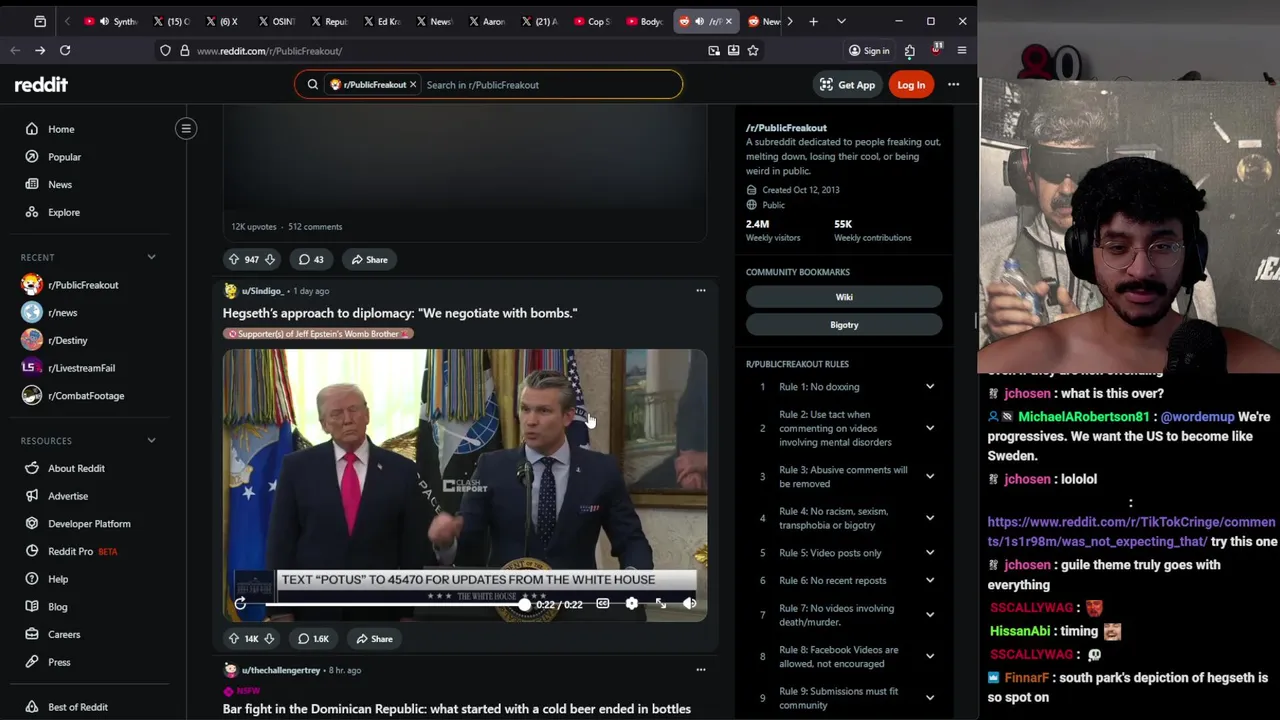Switch to the OSINT tab
The width and height of the screenshot is (1280, 720).
pyautogui.click(x=276, y=21)
